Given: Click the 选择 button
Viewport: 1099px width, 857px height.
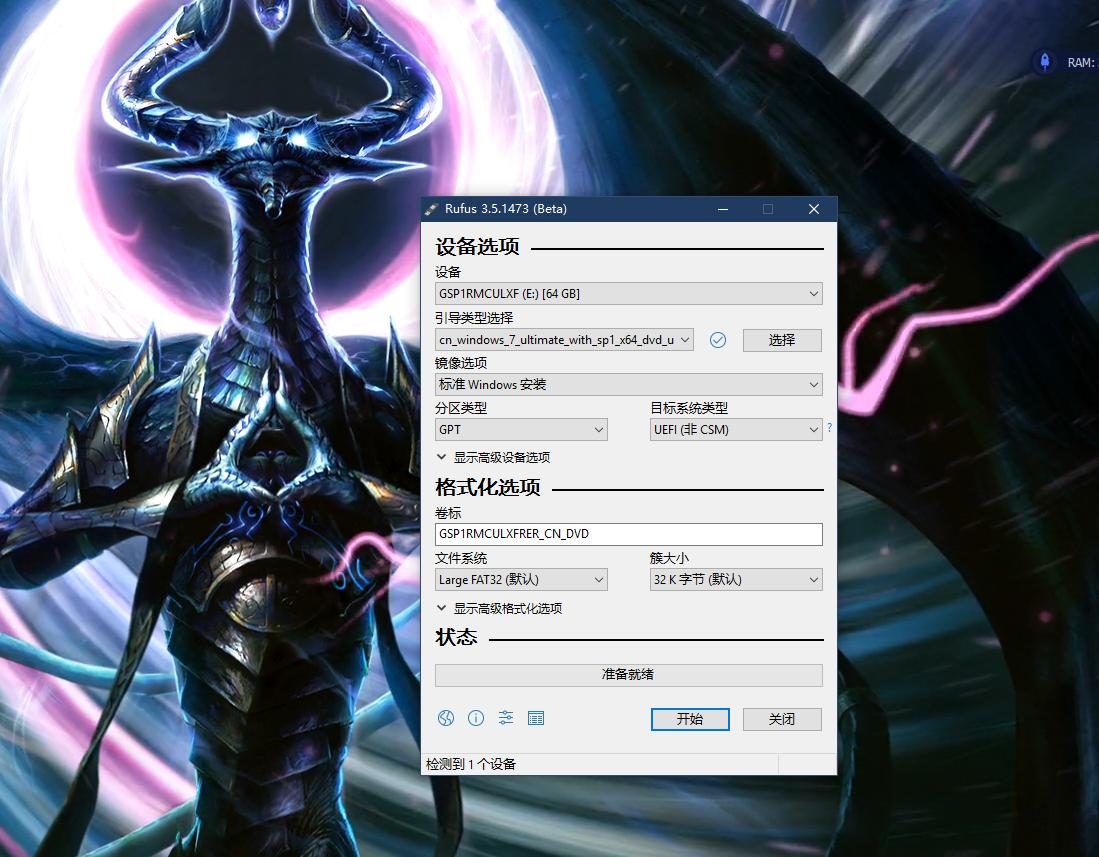Looking at the screenshot, I should pyautogui.click(x=782, y=340).
